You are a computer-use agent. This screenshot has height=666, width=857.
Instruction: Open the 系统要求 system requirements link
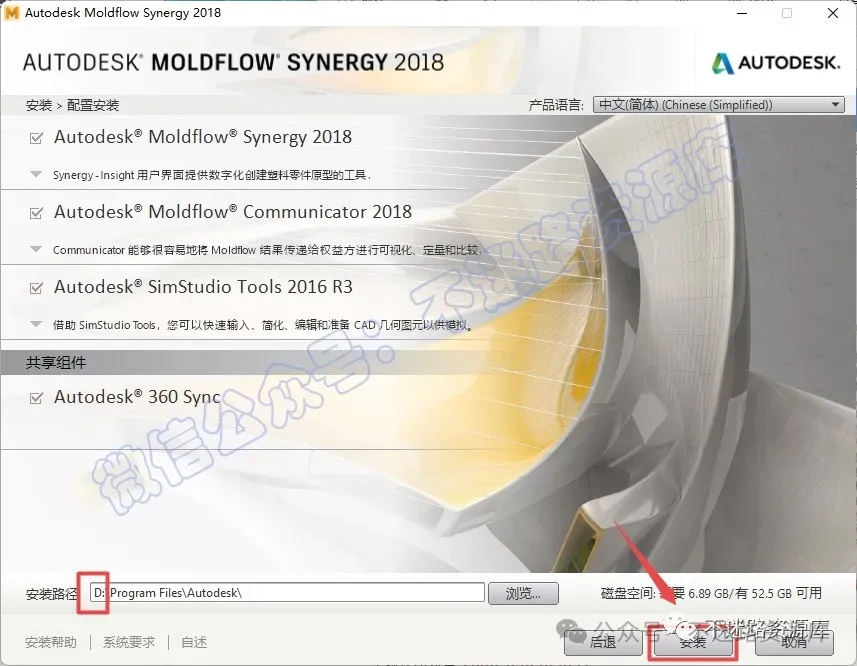129,642
